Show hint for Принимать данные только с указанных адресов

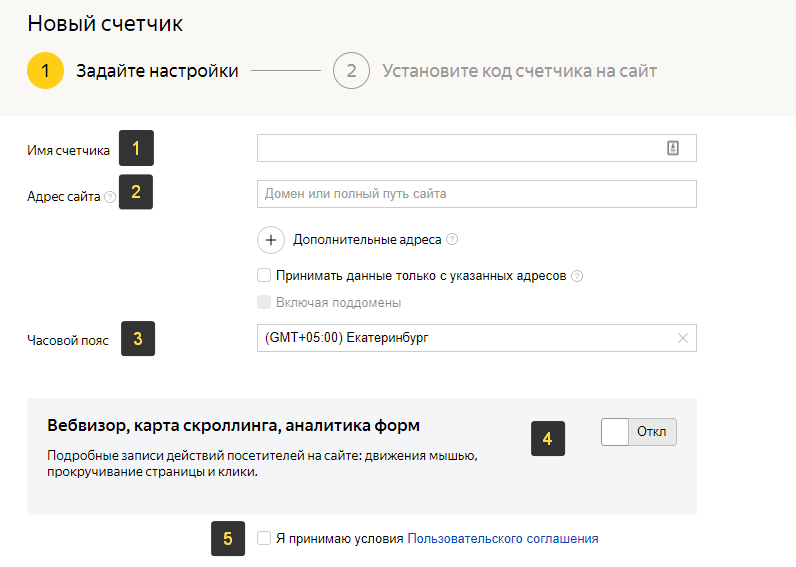click(x=577, y=276)
